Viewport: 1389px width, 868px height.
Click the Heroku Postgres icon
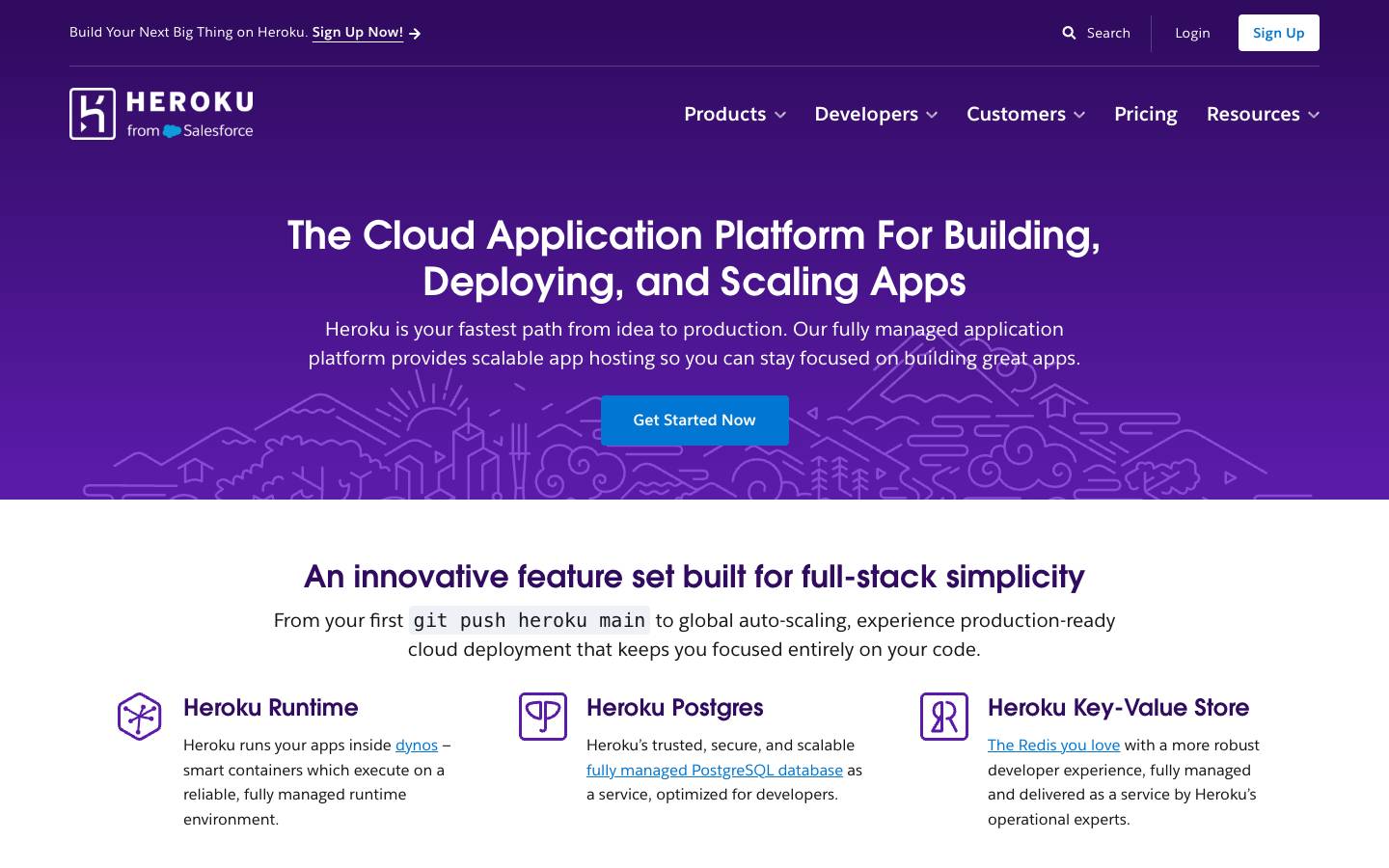click(543, 717)
